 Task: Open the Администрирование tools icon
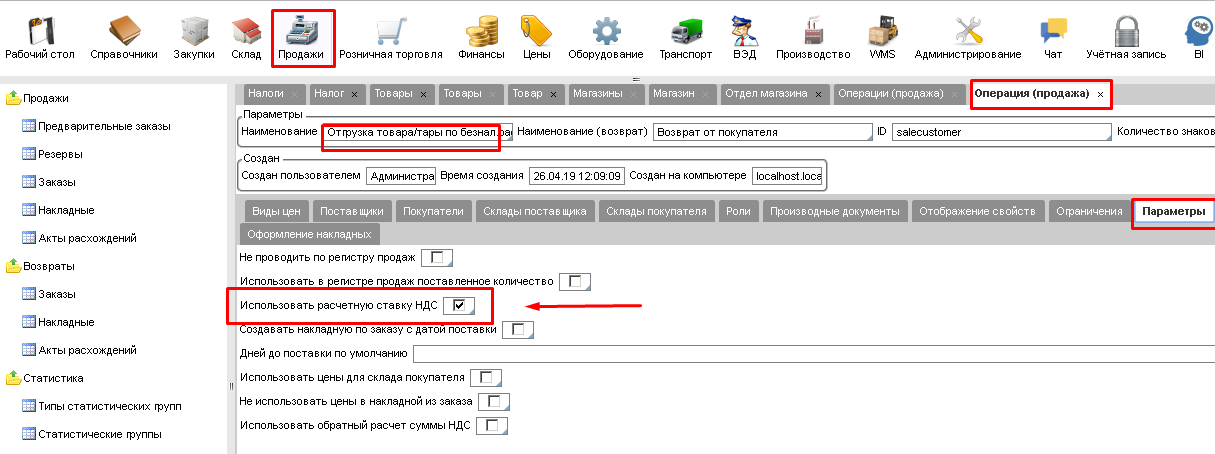[x=967, y=30]
